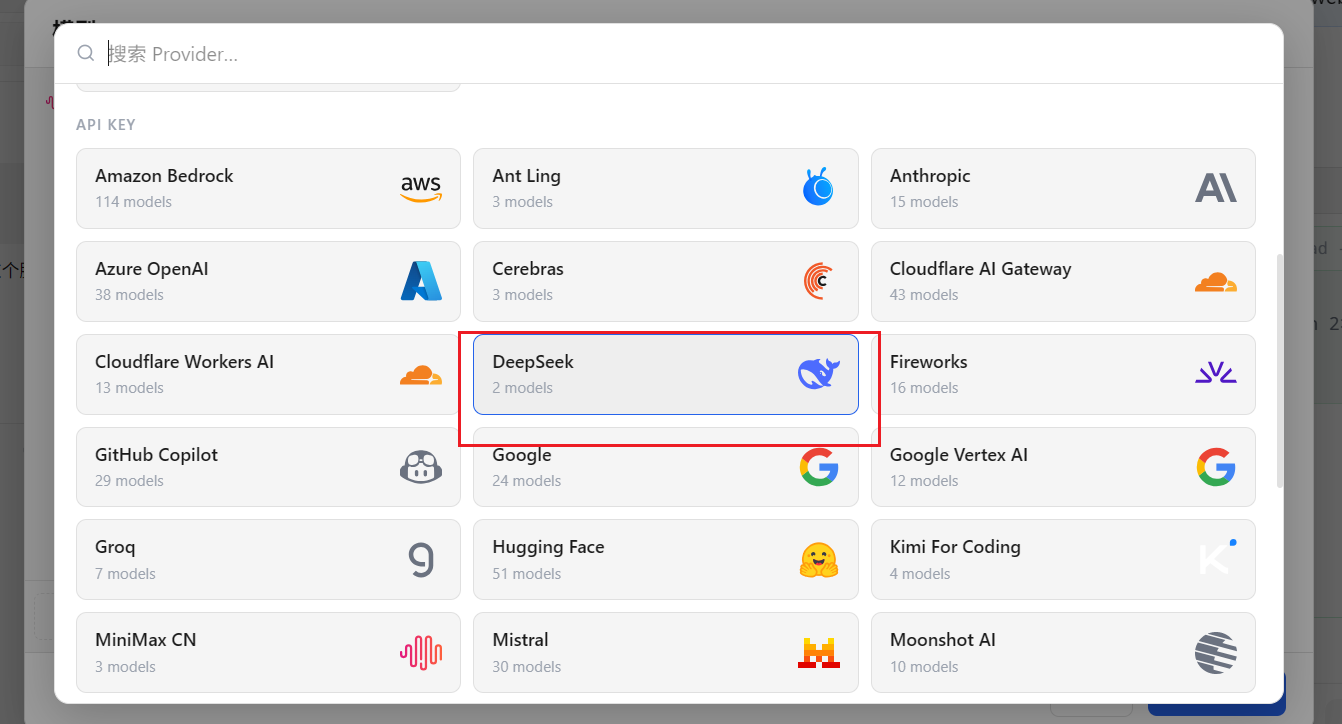Screen dimensions: 1342x724
Task: Click the DeepSeek whale logo
Action: click(x=818, y=374)
